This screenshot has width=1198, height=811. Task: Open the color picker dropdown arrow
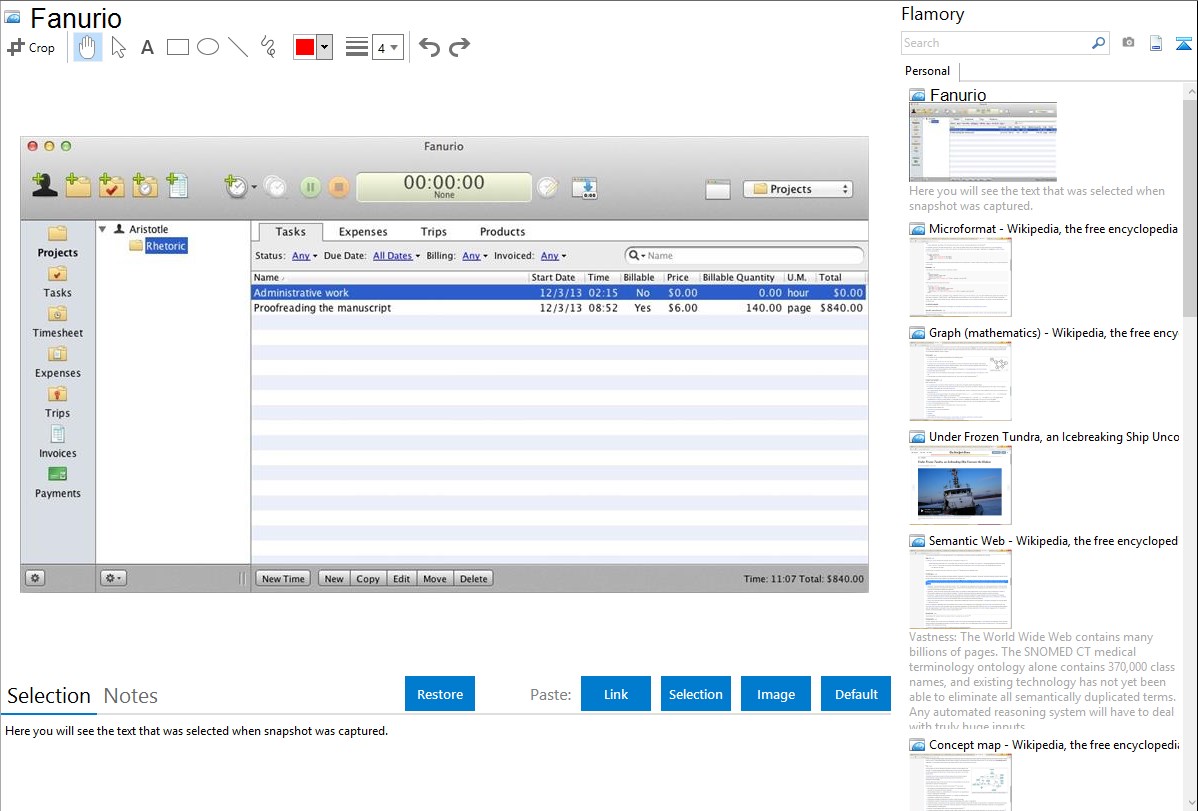coord(325,47)
